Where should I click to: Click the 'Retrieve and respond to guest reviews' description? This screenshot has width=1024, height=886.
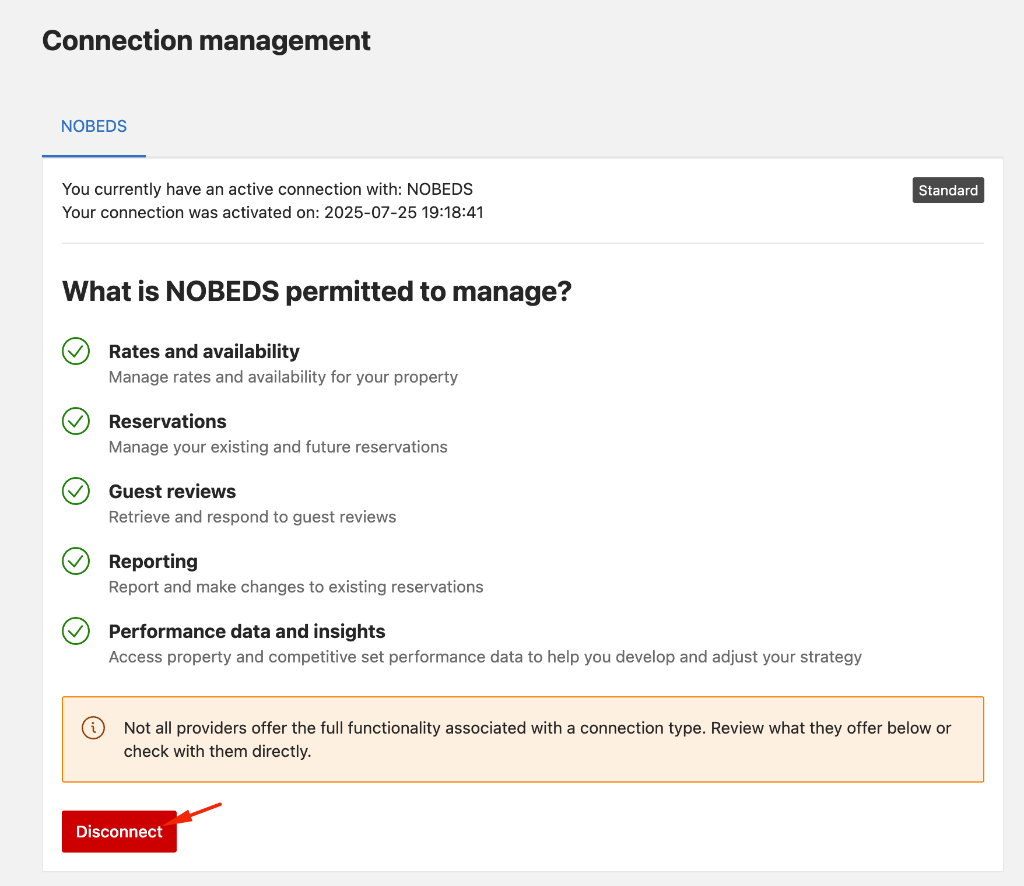pos(252,517)
